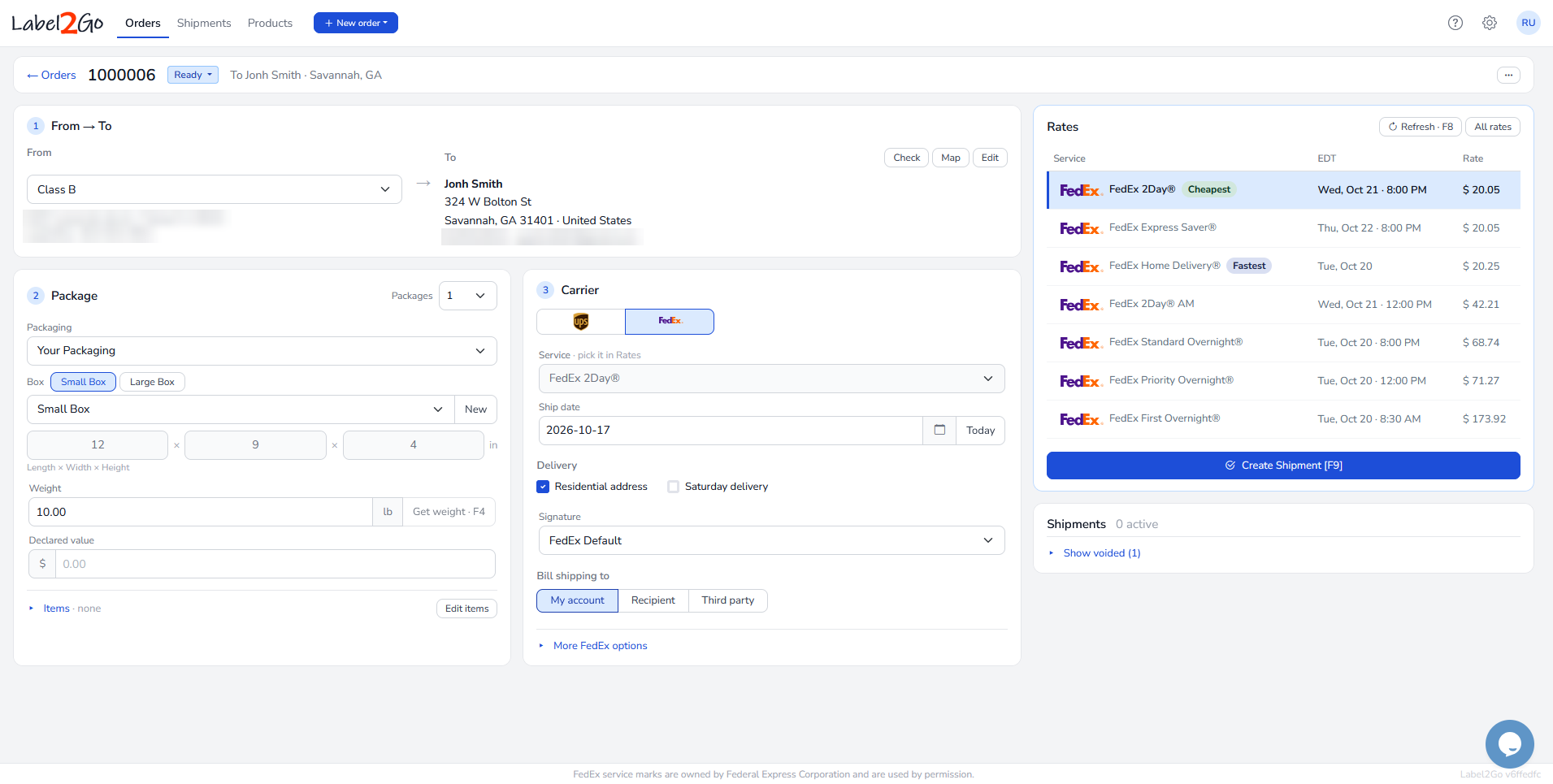Image resolution: width=1553 pixels, height=784 pixels.
Task: Open the Products tab
Action: (x=270, y=23)
